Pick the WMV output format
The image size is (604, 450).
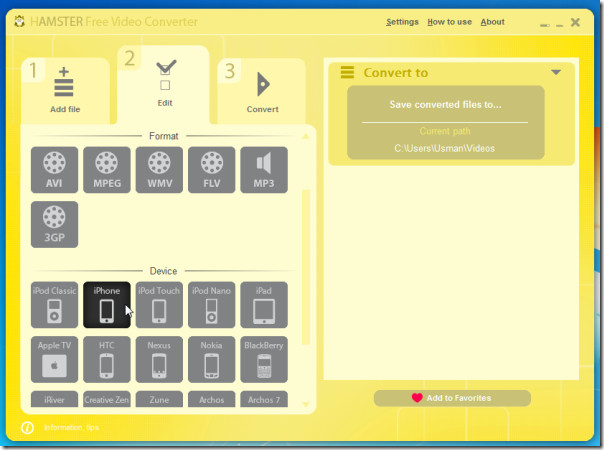pyautogui.click(x=159, y=170)
